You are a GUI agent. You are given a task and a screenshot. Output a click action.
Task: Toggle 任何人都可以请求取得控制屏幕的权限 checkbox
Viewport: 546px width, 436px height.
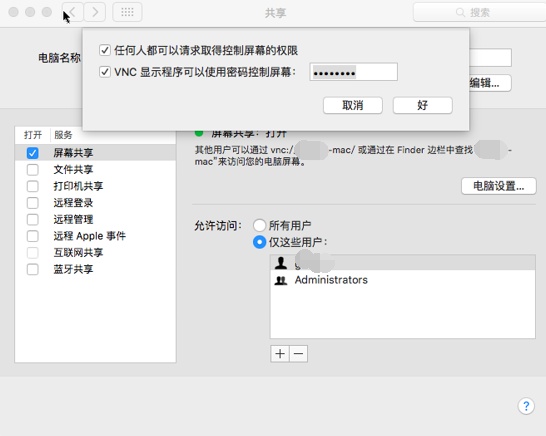[105, 50]
